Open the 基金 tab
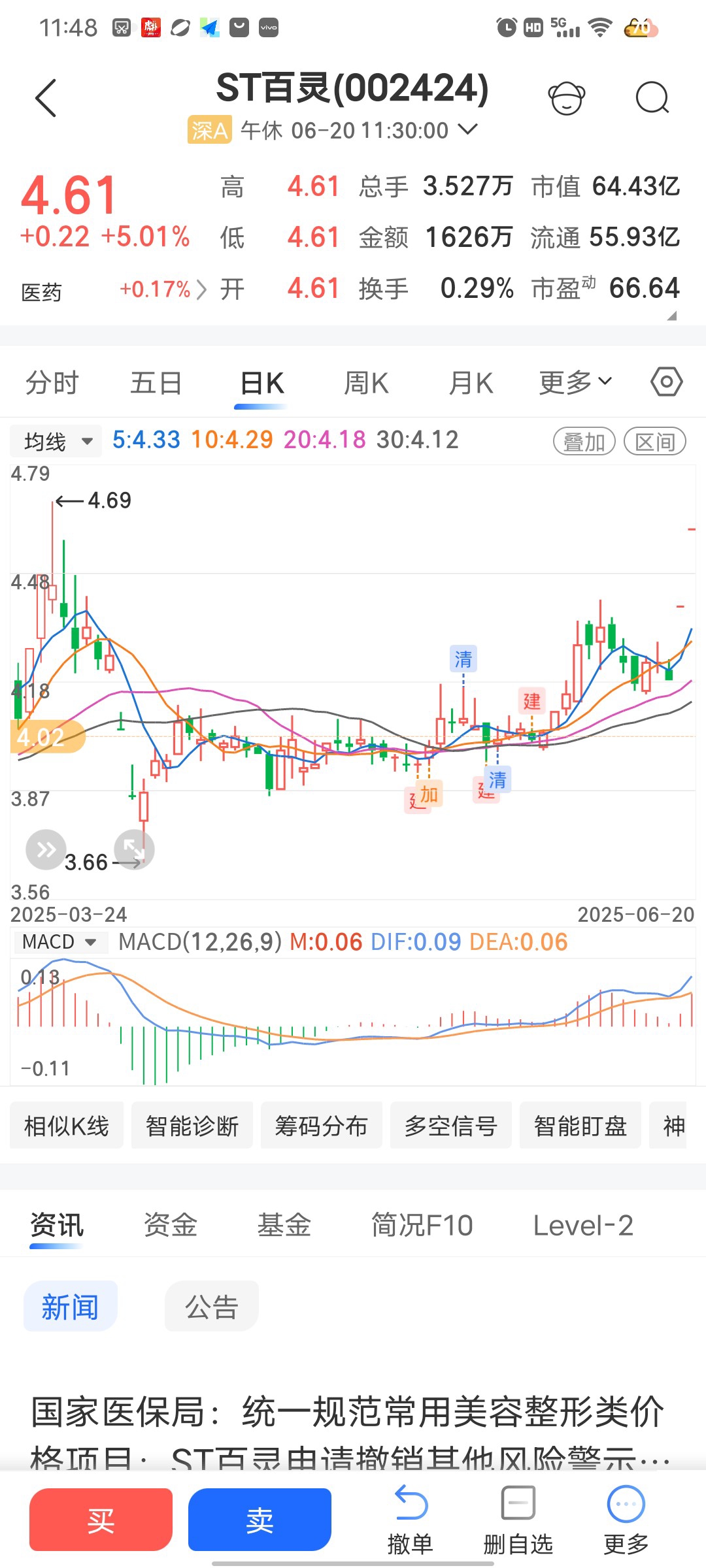 click(x=284, y=1225)
